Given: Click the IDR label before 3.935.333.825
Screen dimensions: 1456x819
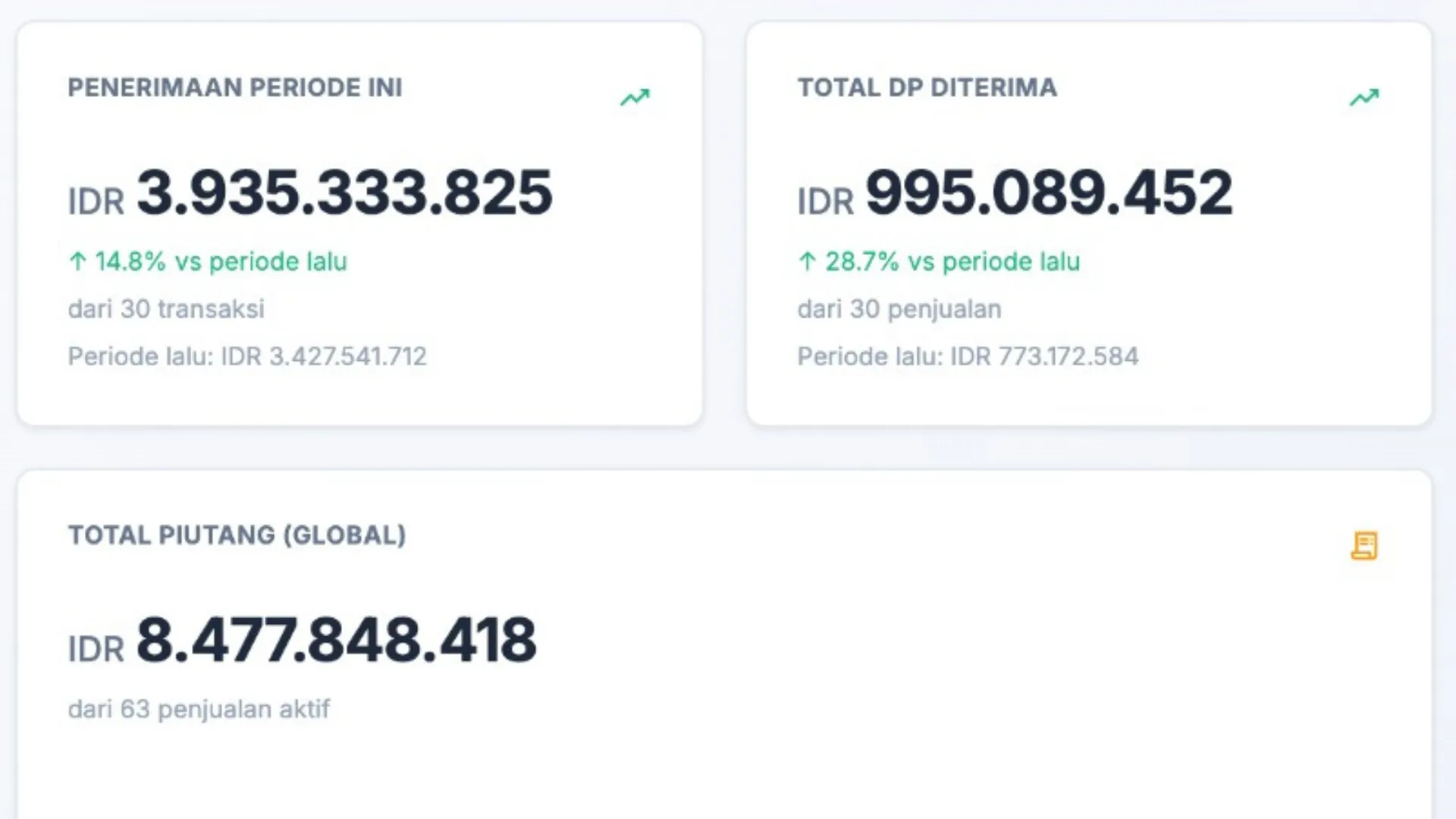Looking at the screenshot, I should coord(96,202).
